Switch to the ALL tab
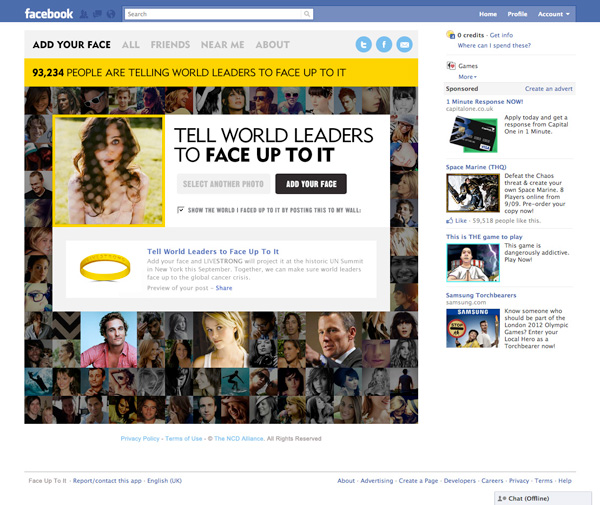The image size is (600, 505). tap(130, 45)
